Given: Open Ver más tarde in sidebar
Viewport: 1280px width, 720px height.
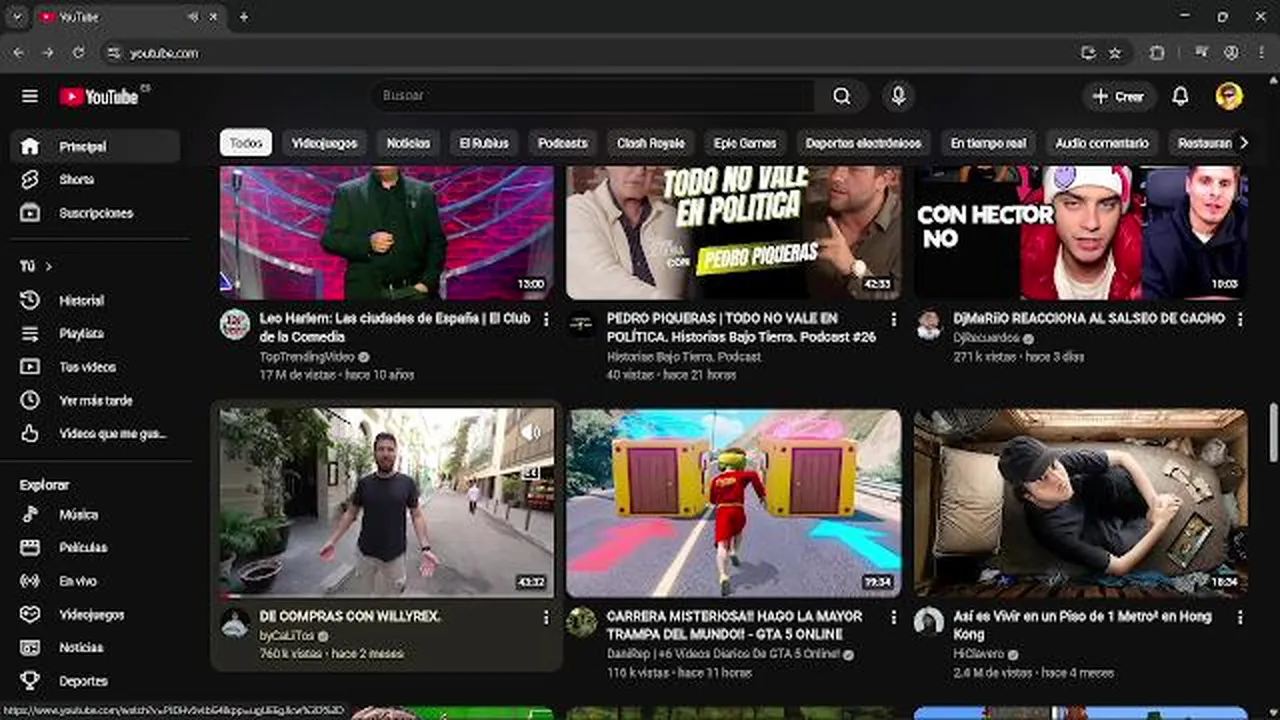Looking at the screenshot, I should point(96,400).
